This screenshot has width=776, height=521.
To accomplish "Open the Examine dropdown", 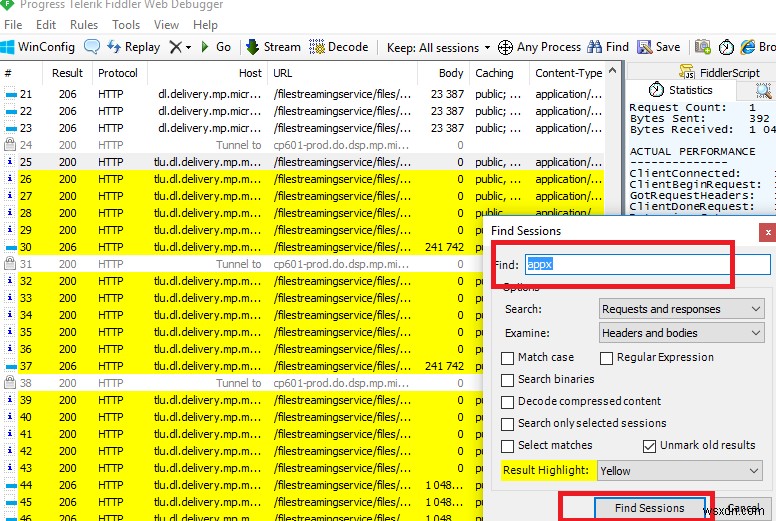I will 681,333.
